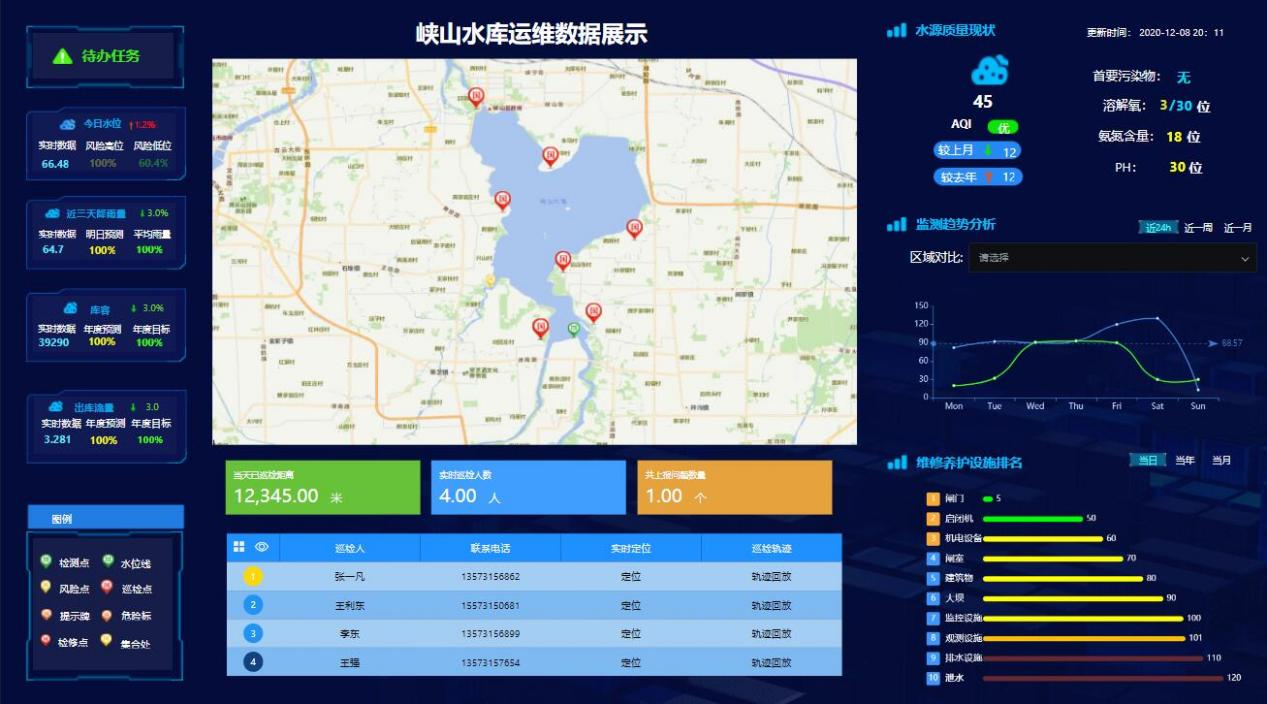Click the grid view icon in table header
The height and width of the screenshot is (704, 1267).
[239, 547]
